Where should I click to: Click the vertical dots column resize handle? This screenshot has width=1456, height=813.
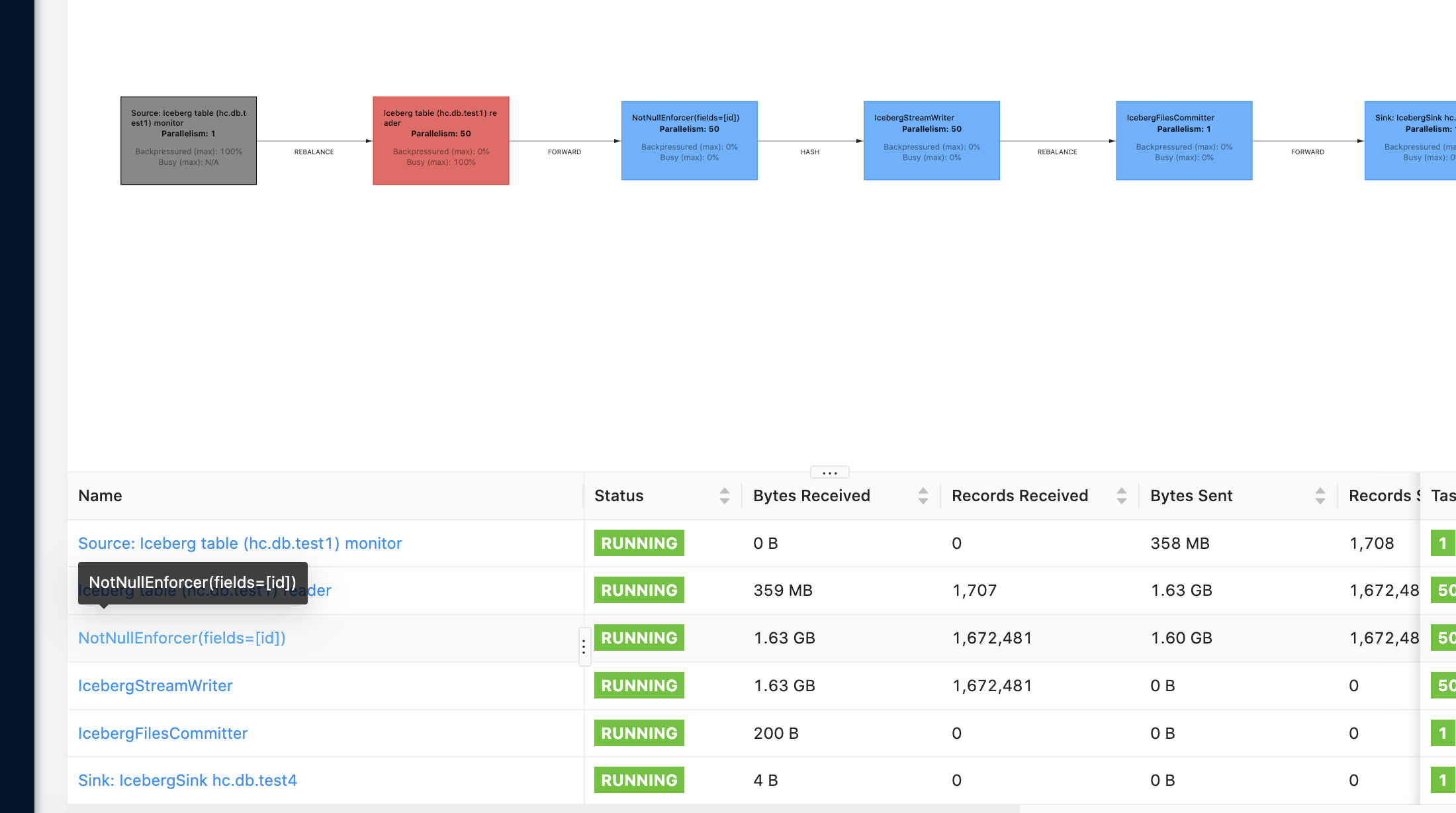(x=584, y=647)
